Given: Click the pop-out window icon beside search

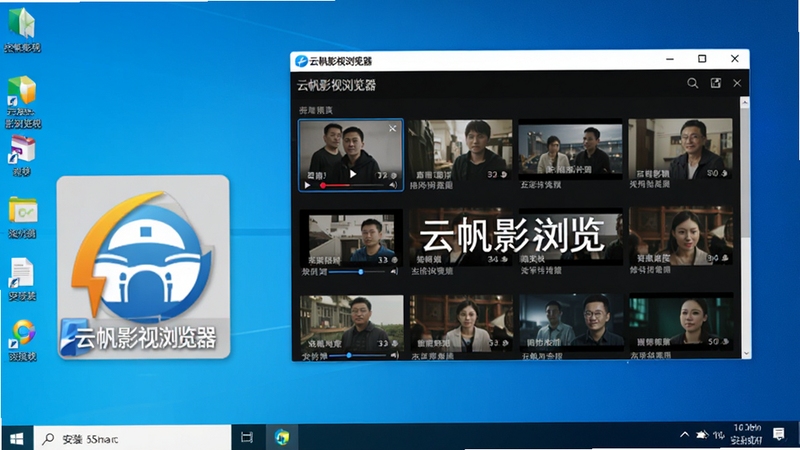Looking at the screenshot, I should 716,83.
